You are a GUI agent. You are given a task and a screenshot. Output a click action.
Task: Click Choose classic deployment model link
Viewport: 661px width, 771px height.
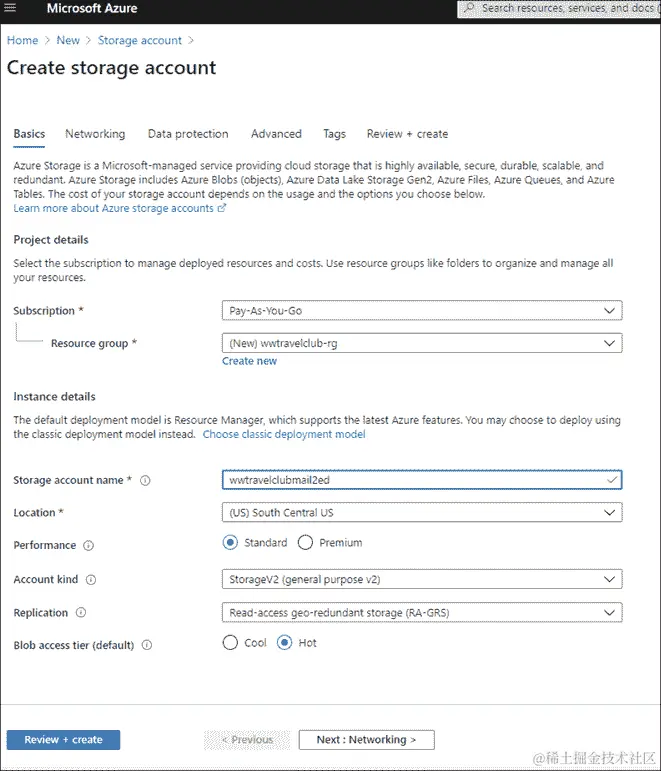coord(284,434)
